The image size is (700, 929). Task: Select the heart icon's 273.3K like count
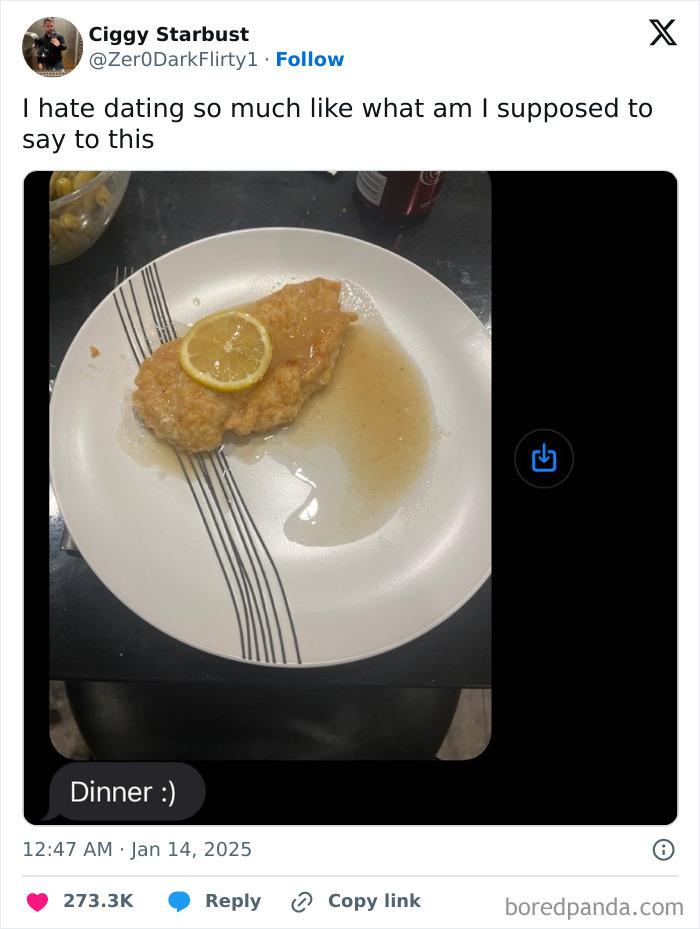point(98,901)
